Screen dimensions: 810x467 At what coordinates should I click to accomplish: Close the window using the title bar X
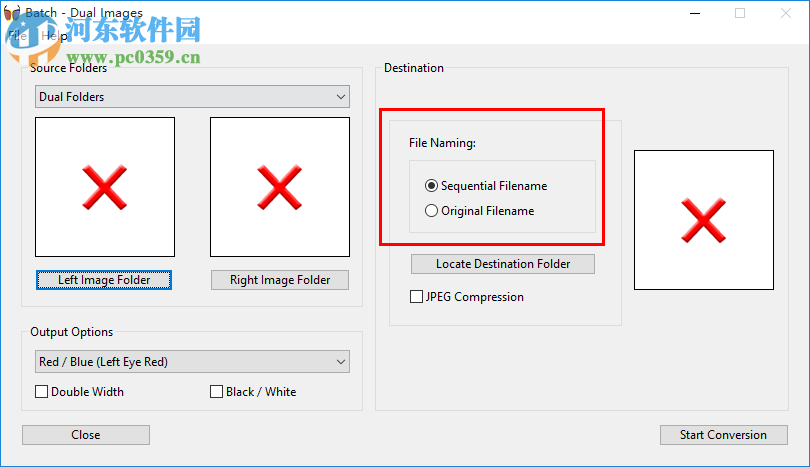click(x=786, y=14)
